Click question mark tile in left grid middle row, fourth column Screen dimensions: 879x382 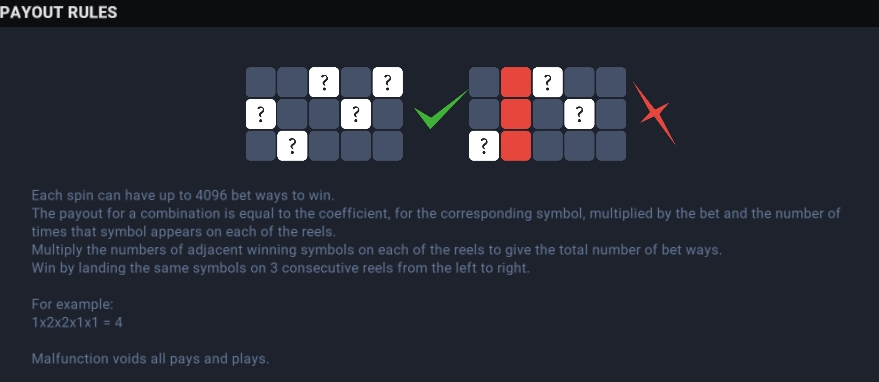tap(356, 114)
